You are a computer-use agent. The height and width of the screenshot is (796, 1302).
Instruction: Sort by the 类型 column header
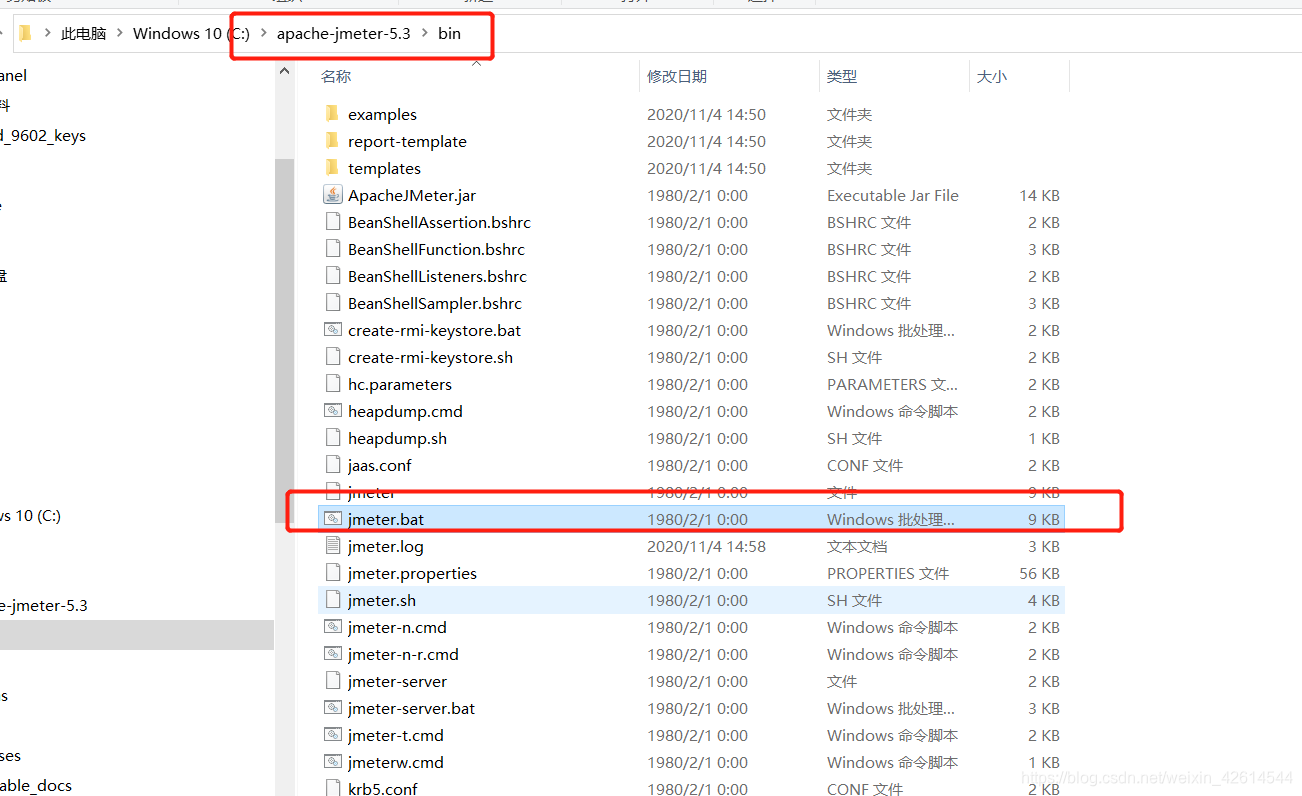click(842, 76)
